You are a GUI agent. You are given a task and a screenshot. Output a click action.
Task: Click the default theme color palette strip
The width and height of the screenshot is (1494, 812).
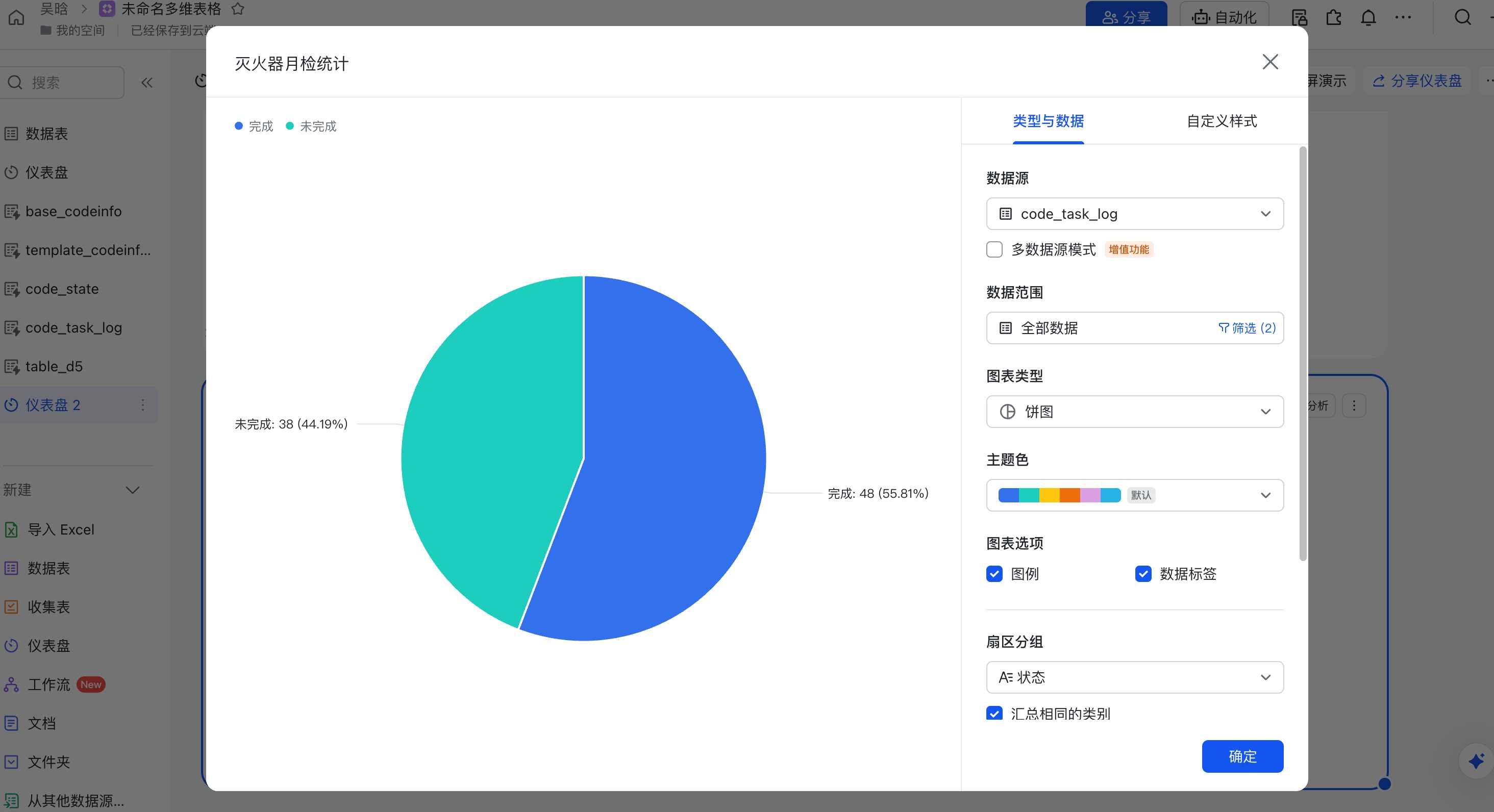tap(1059, 495)
